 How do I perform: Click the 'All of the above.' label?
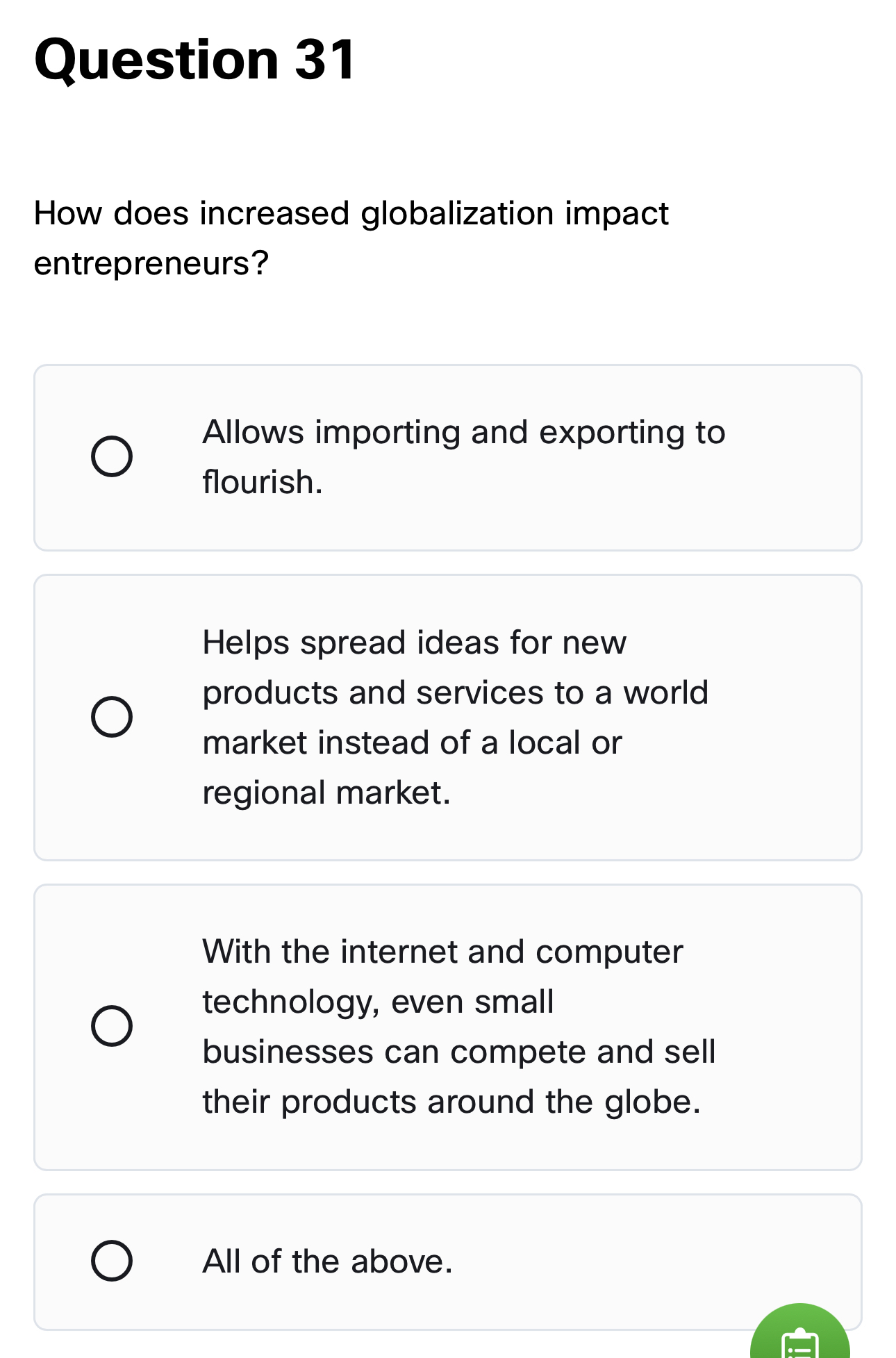[x=327, y=1261]
